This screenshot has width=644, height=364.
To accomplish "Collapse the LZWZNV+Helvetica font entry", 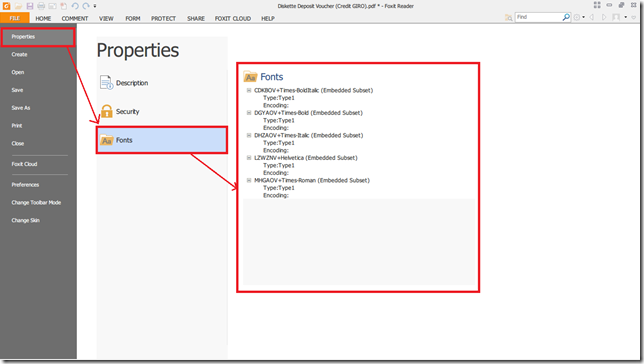I will point(249,158).
